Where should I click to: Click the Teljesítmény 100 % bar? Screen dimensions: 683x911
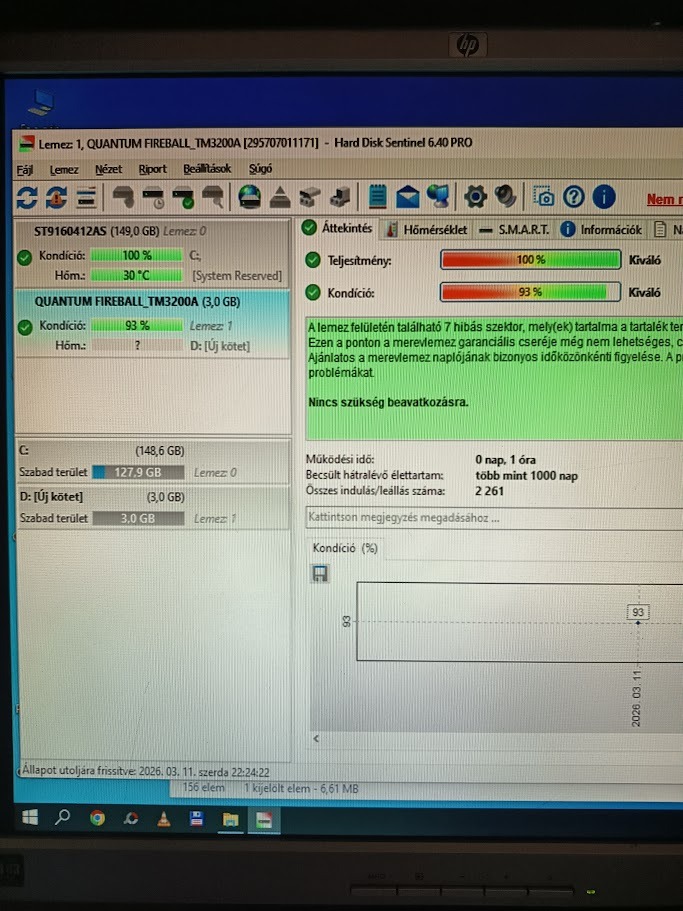(x=530, y=260)
